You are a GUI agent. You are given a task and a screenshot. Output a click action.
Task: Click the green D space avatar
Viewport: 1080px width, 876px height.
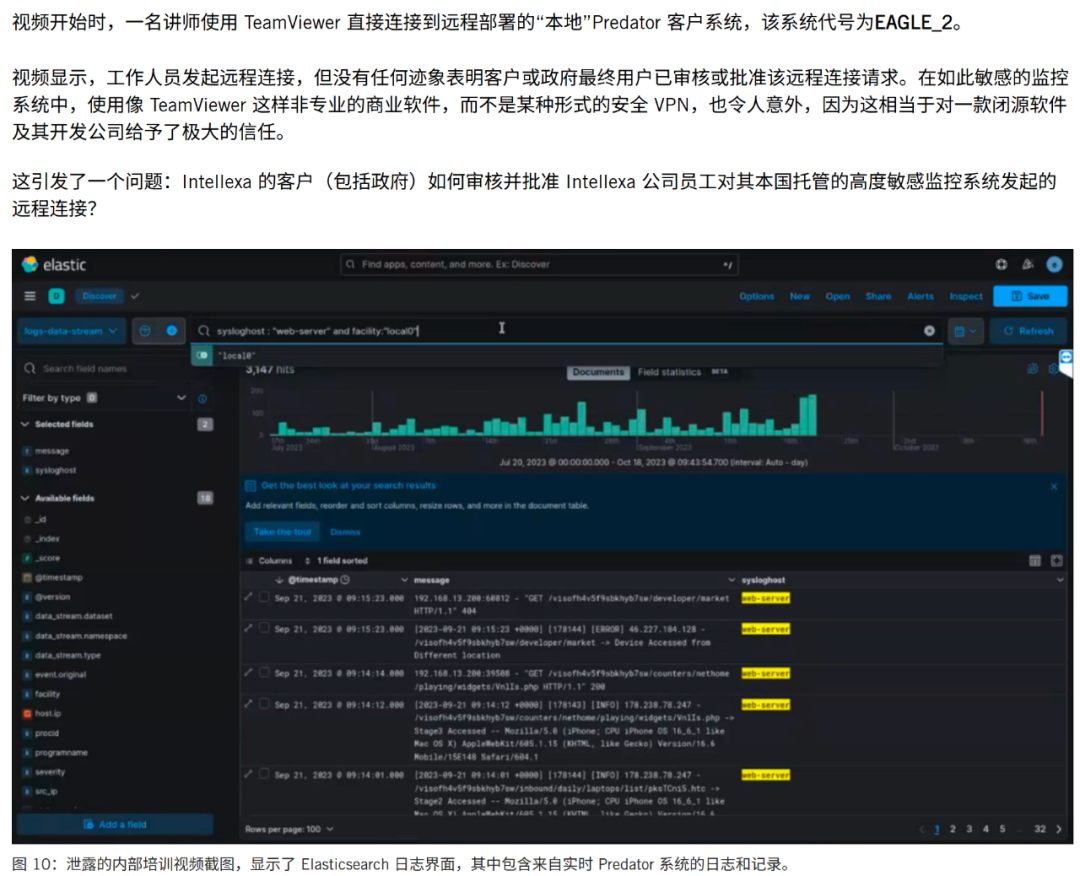[56, 296]
